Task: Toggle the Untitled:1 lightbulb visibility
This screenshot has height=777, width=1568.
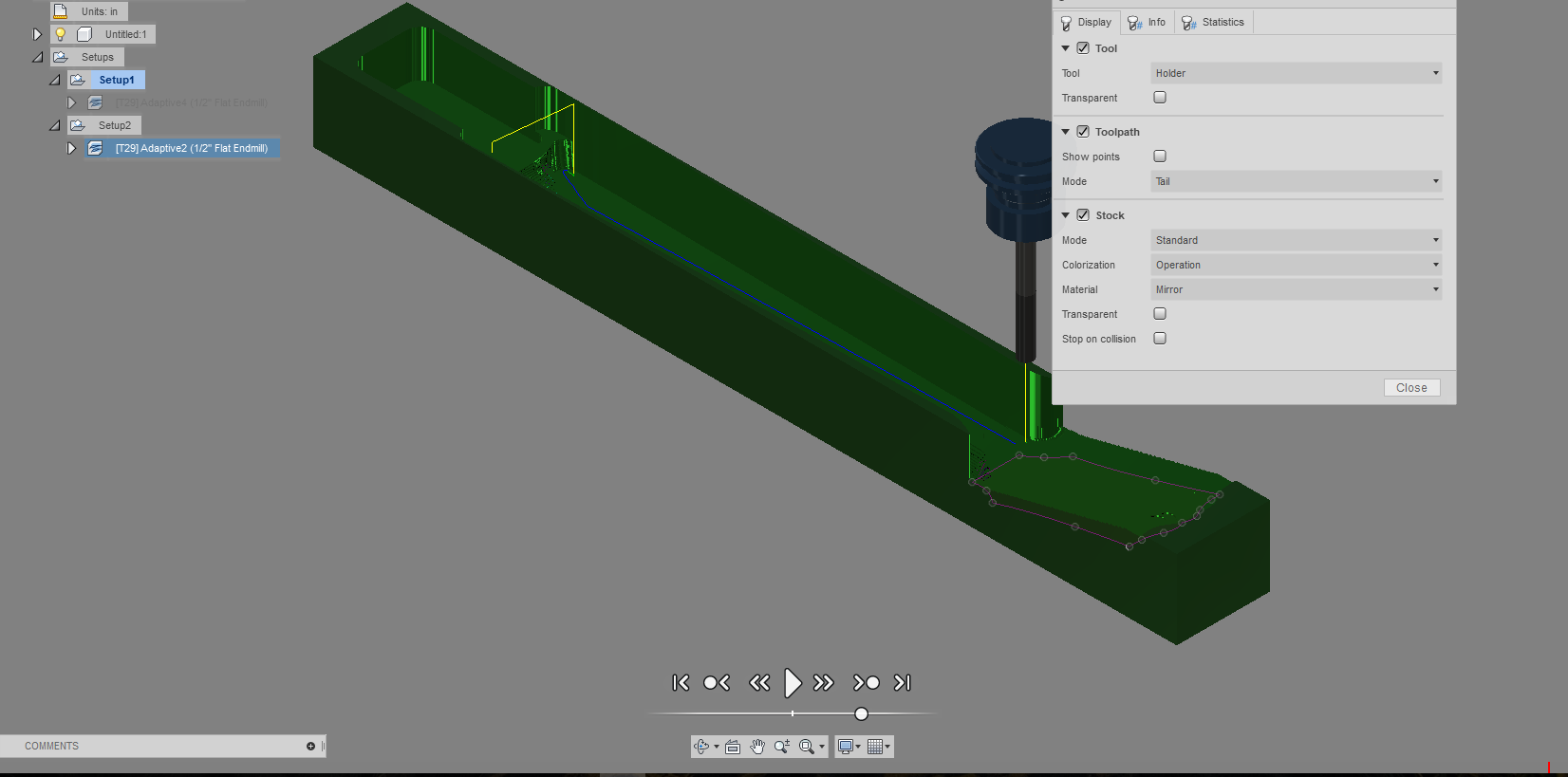Action: (60, 34)
